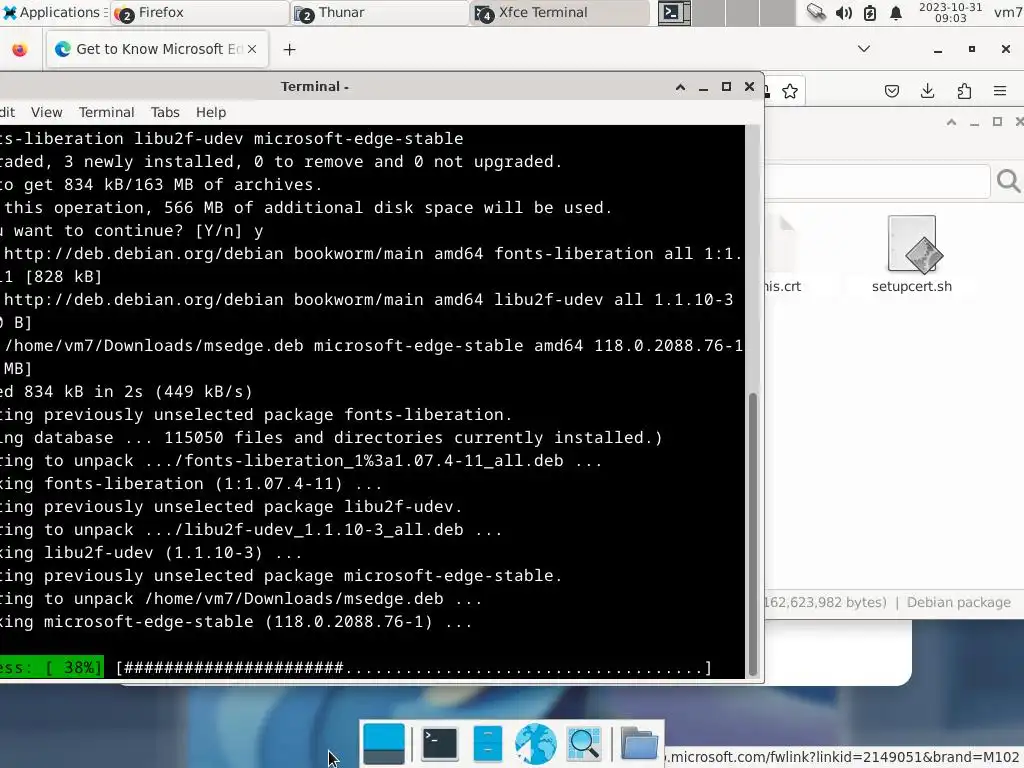Switch to the Xfce Terminal taskbar button

559,12
